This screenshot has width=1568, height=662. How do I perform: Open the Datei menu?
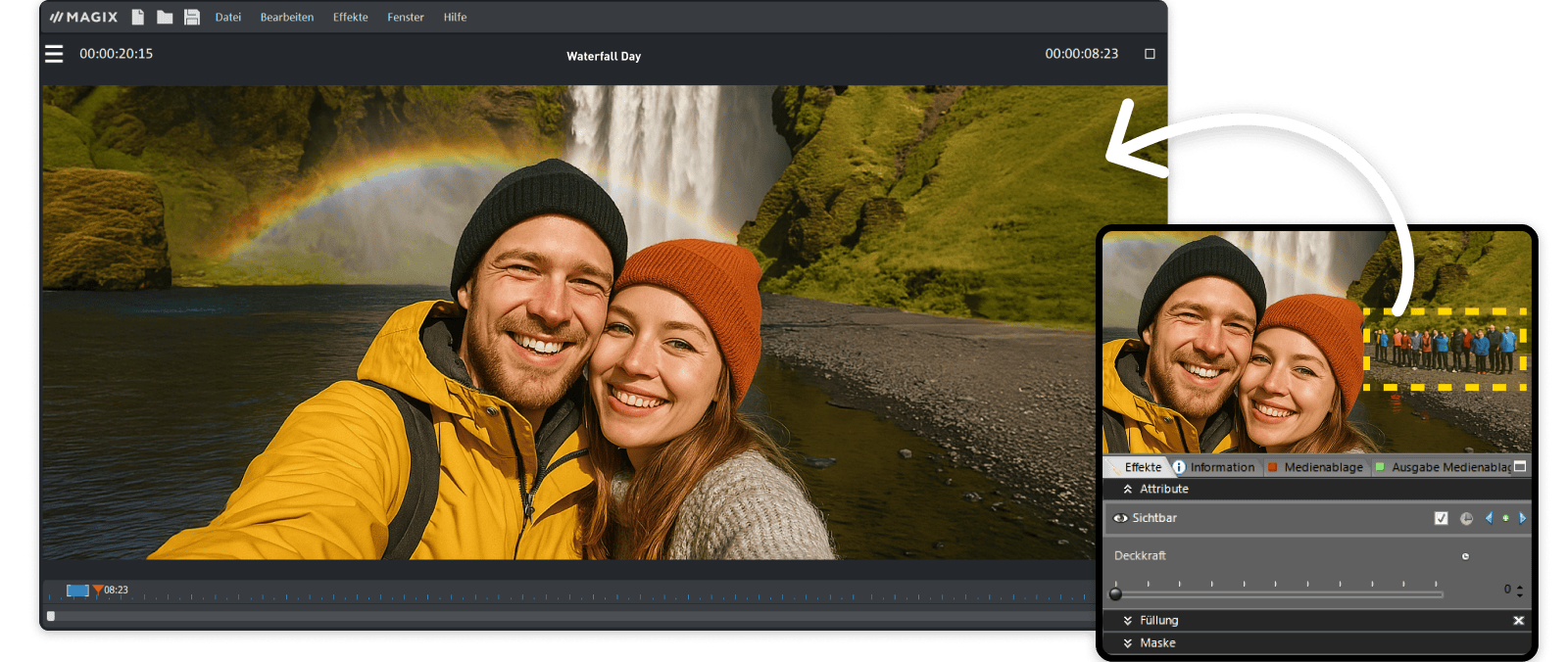coord(228,17)
